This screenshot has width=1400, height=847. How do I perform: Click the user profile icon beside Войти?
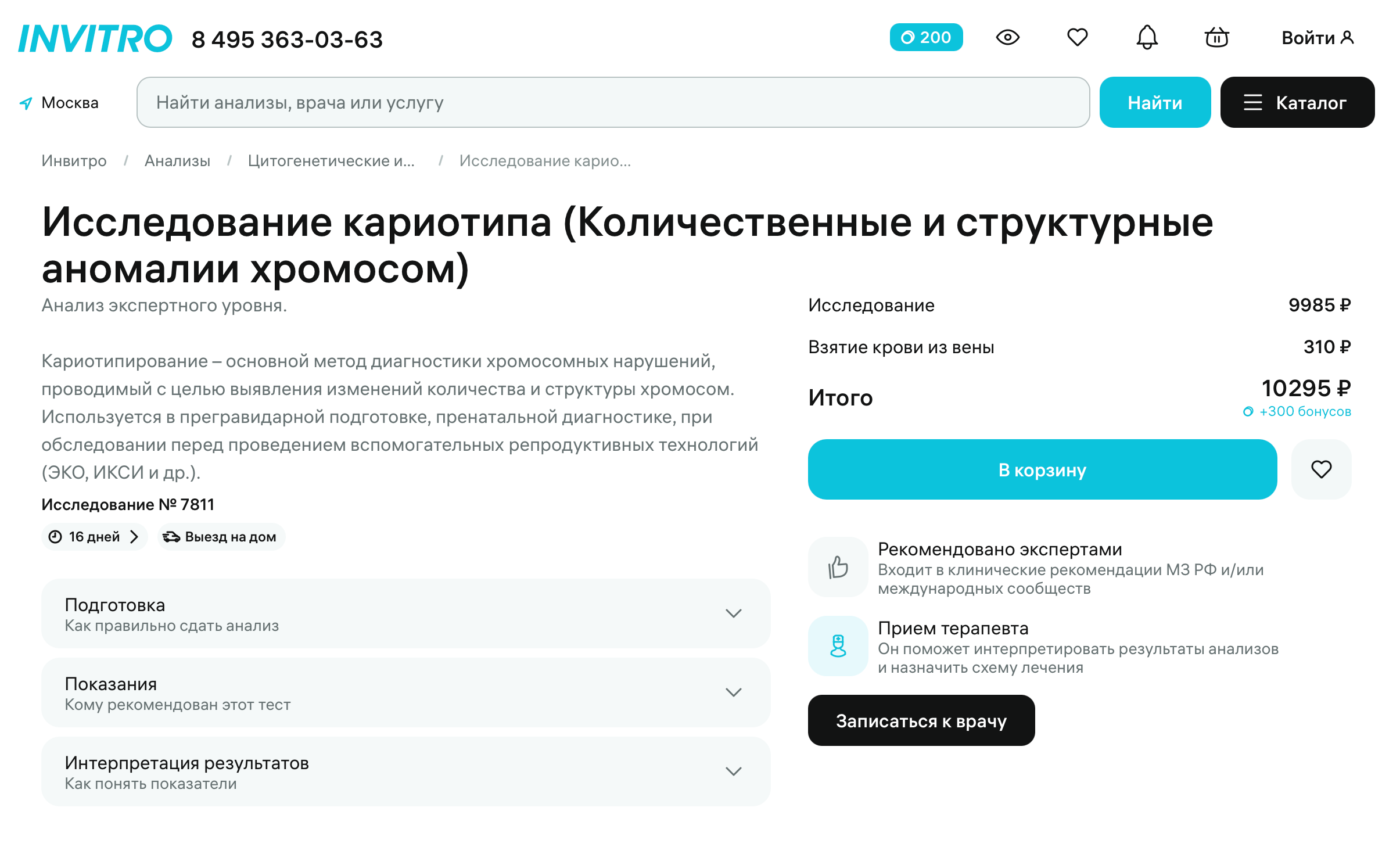click(1347, 38)
